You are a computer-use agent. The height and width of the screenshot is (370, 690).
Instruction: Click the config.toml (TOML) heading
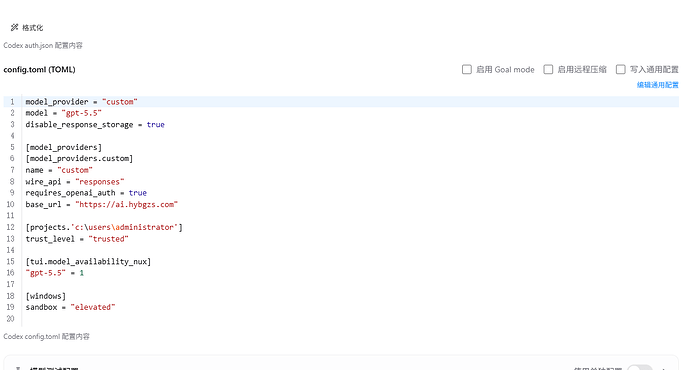[x=39, y=70]
